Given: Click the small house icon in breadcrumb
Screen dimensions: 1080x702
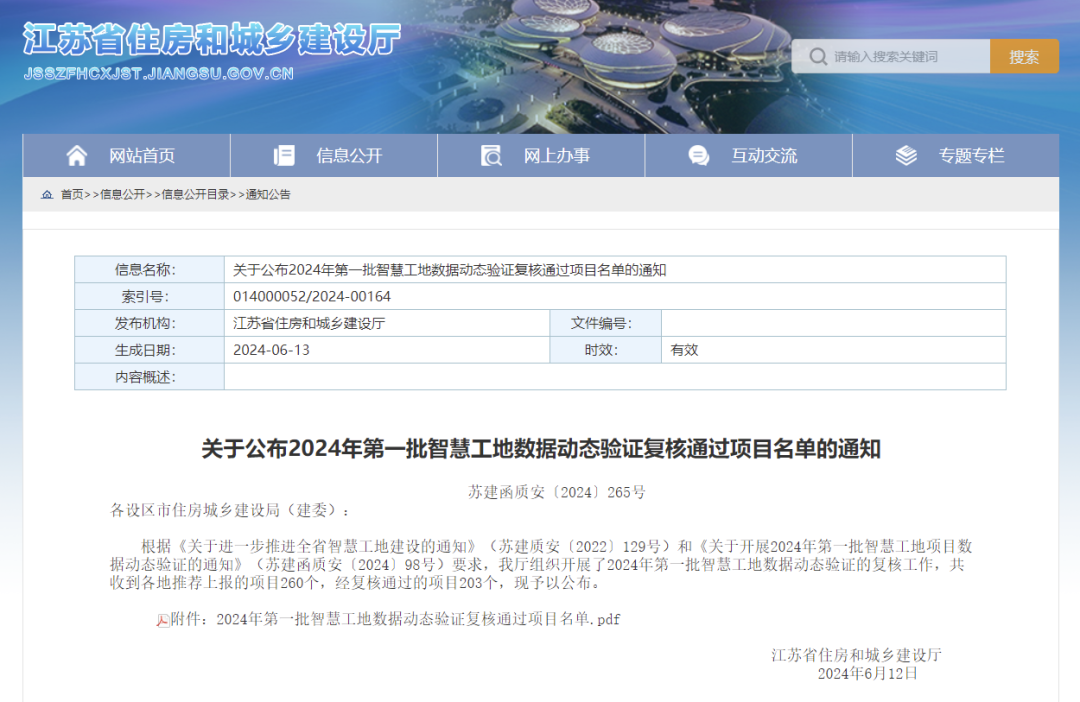Looking at the screenshot, I should 47,195.
